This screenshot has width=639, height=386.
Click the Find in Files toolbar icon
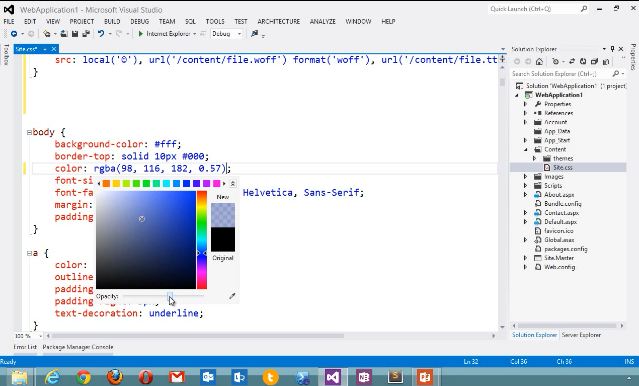(x=255, y=34)
